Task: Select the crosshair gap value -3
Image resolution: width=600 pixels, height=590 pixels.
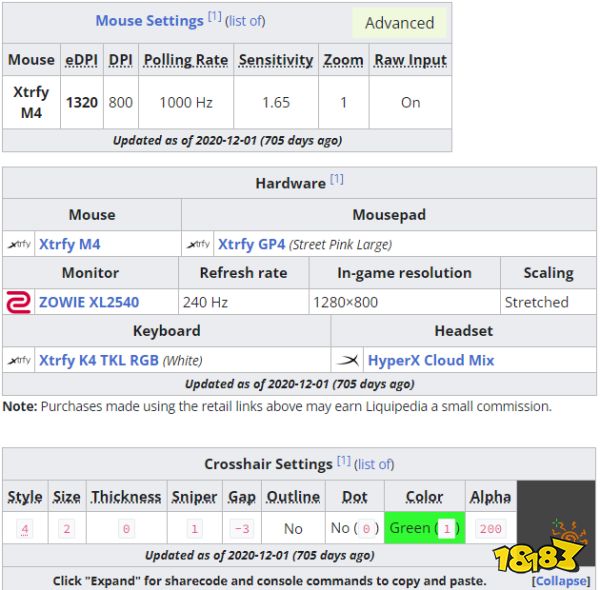Action: click(242, 529)
